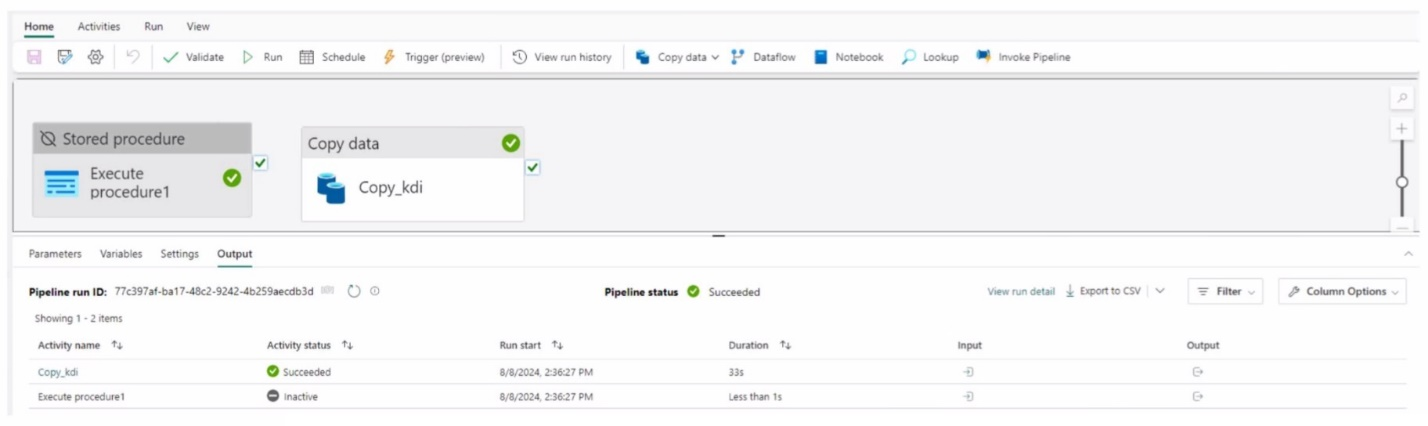Image resolution: width=1428 pixels, height=426 pixels.
Task: Click the Validate checkmark button
Action: tap(193, 57)
